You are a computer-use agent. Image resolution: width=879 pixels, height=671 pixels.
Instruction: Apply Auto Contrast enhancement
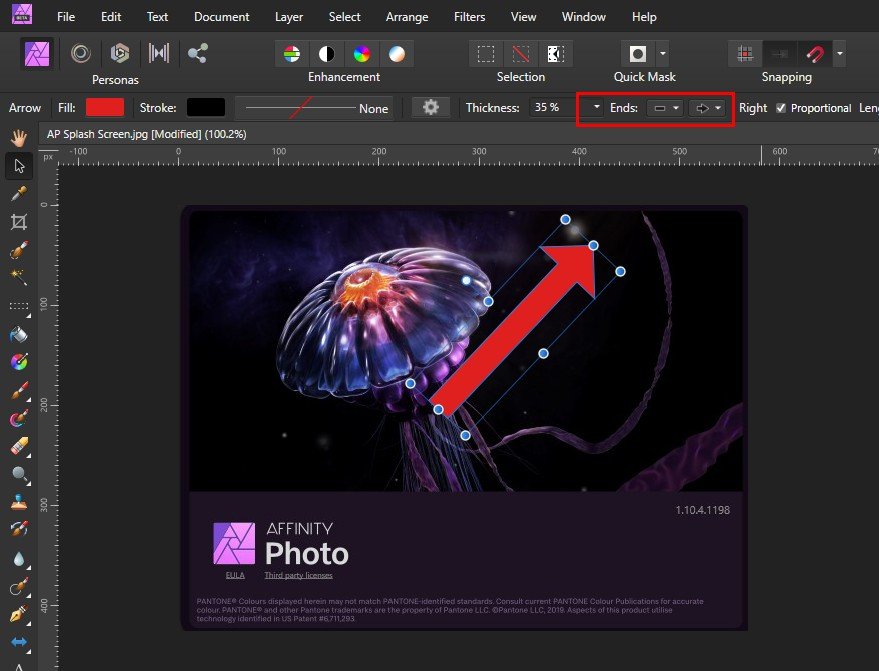point(326,54)
